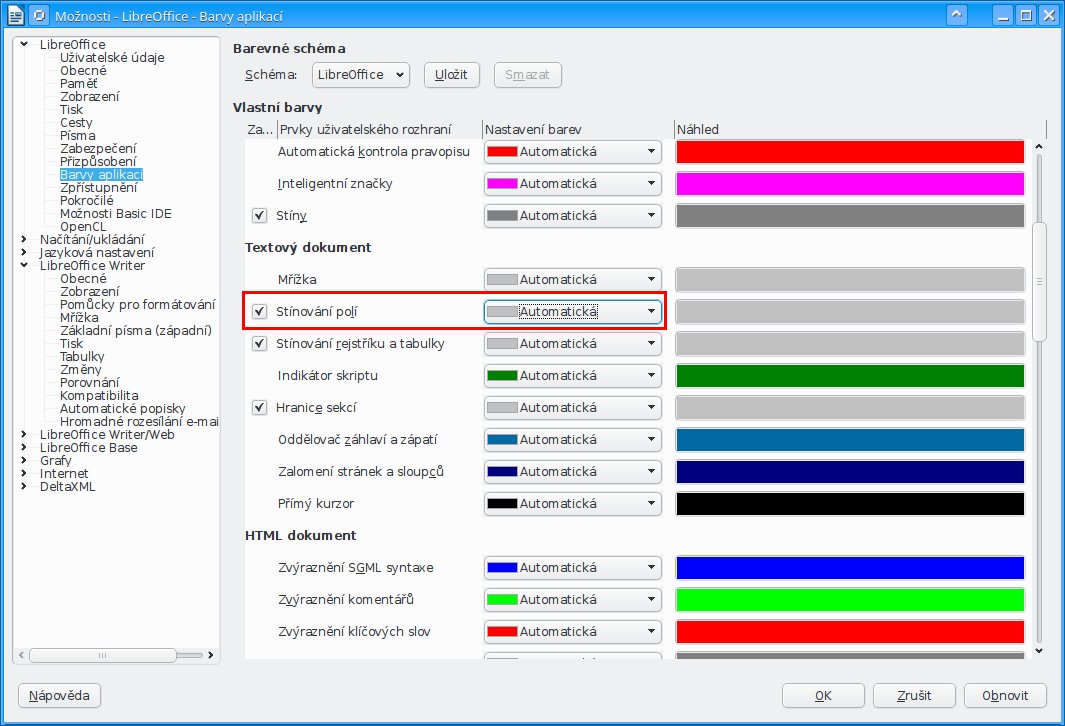Open Pomůcky pro formátování page
1065x726 pixels.
pyautogui.click(x=137, y=305)
